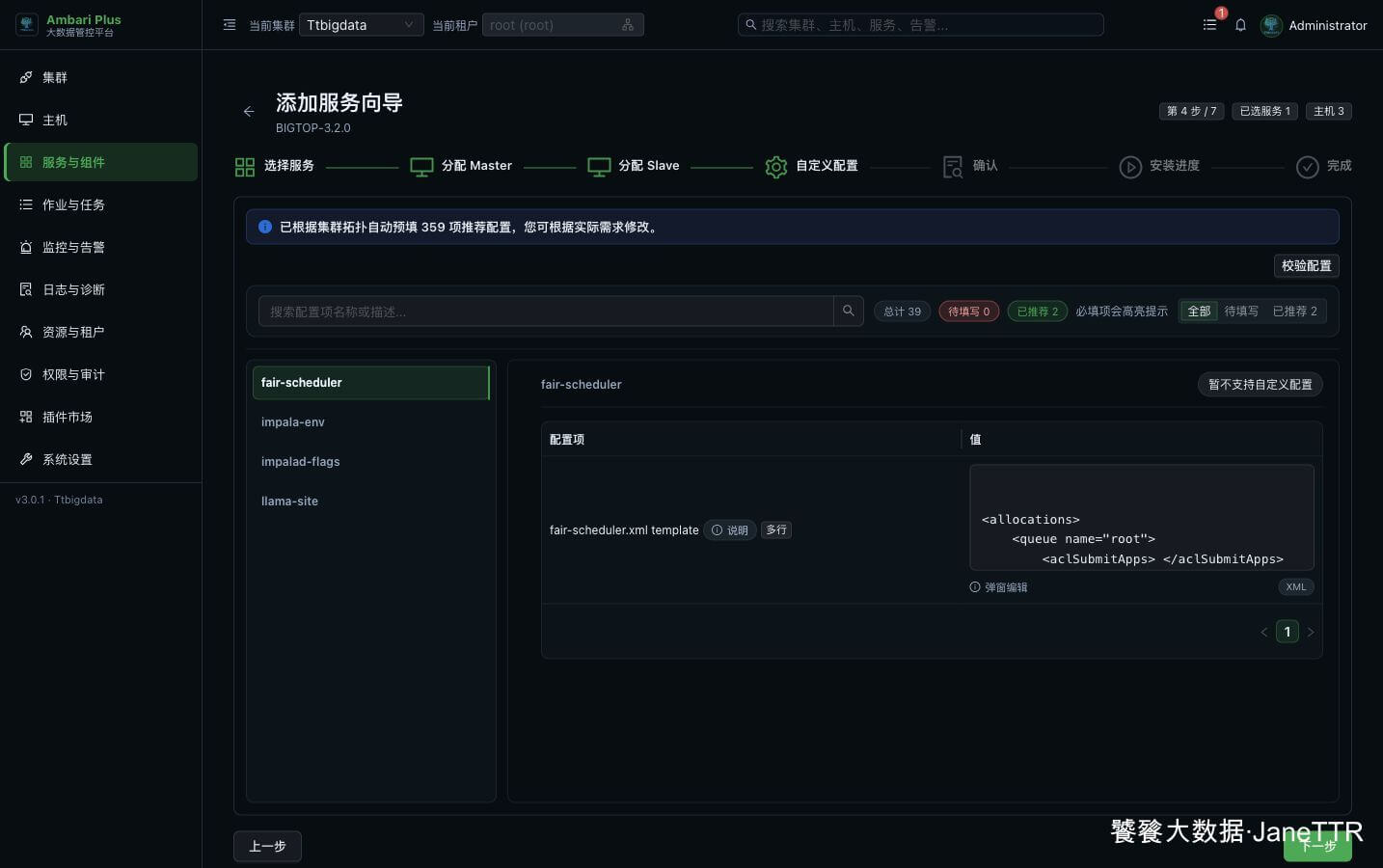
Task: Select the 已推荐 2 filter option
Action: (1295, 312)
